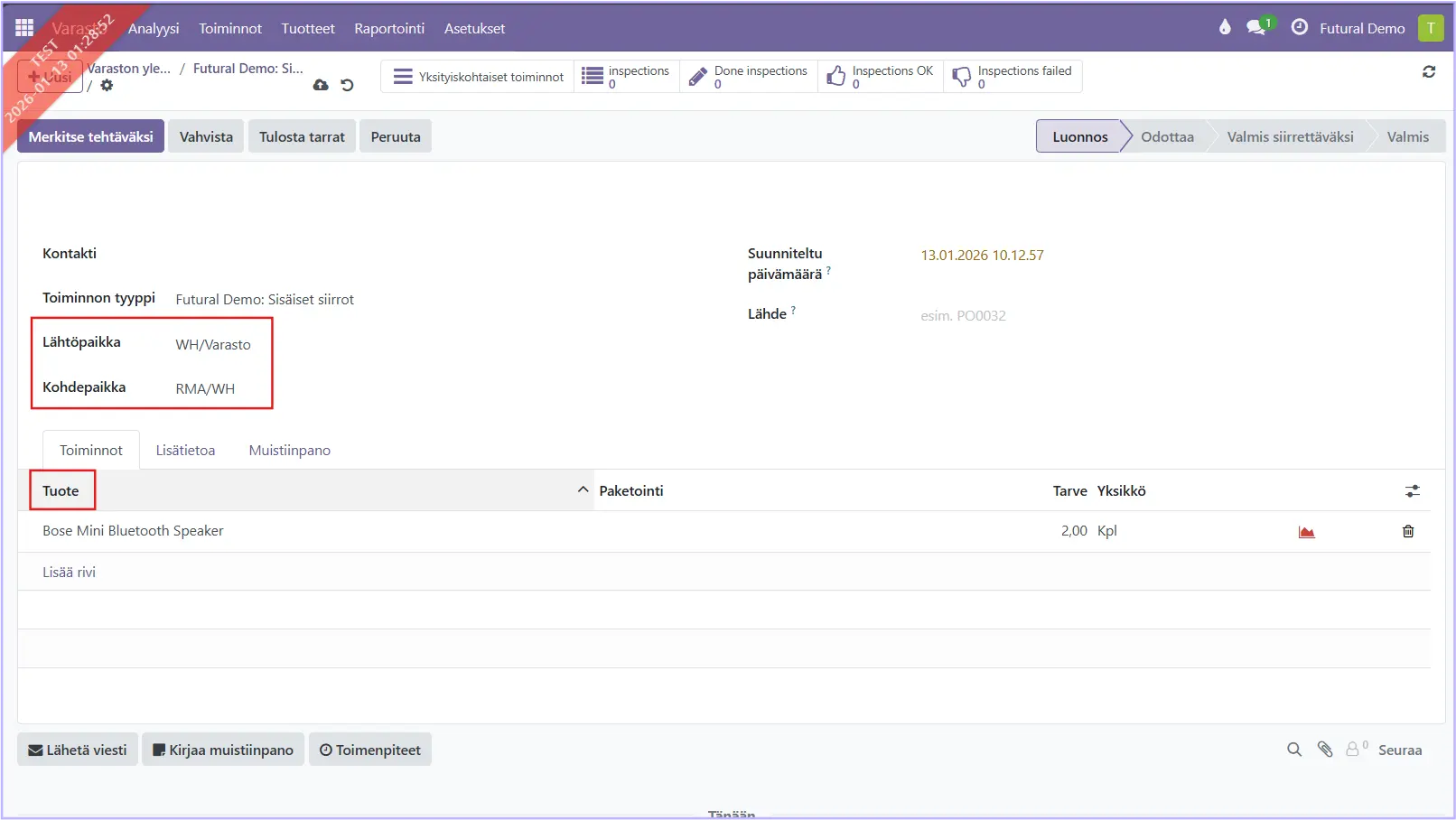Screen dimensions: 1456x820
Task: Click the refresh icon at top right
Action: click(1429, 71)
